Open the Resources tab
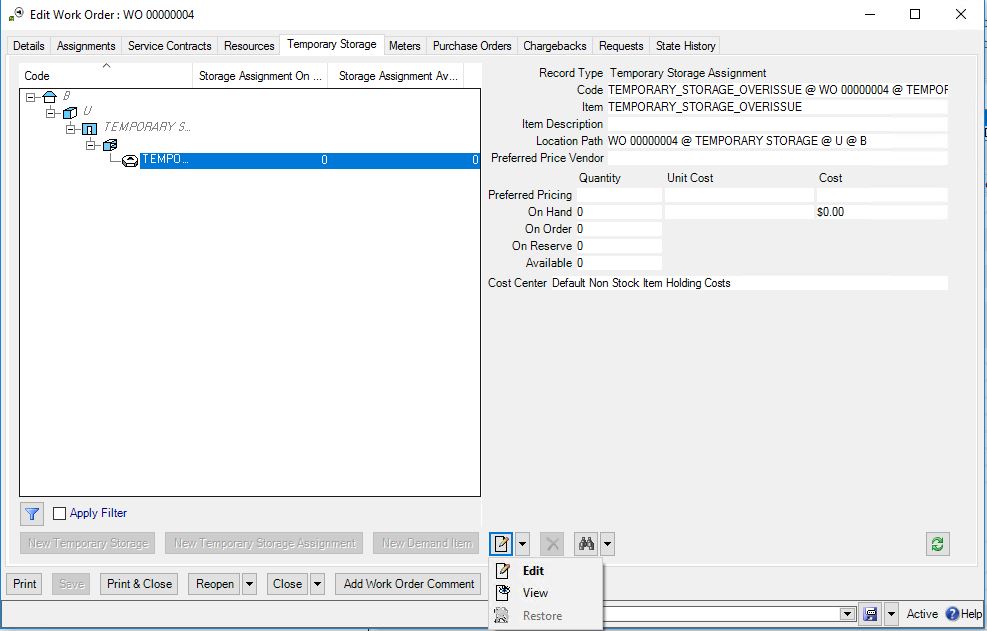The width and height of the screenshot is (987, 631). (x=249, y=46)
